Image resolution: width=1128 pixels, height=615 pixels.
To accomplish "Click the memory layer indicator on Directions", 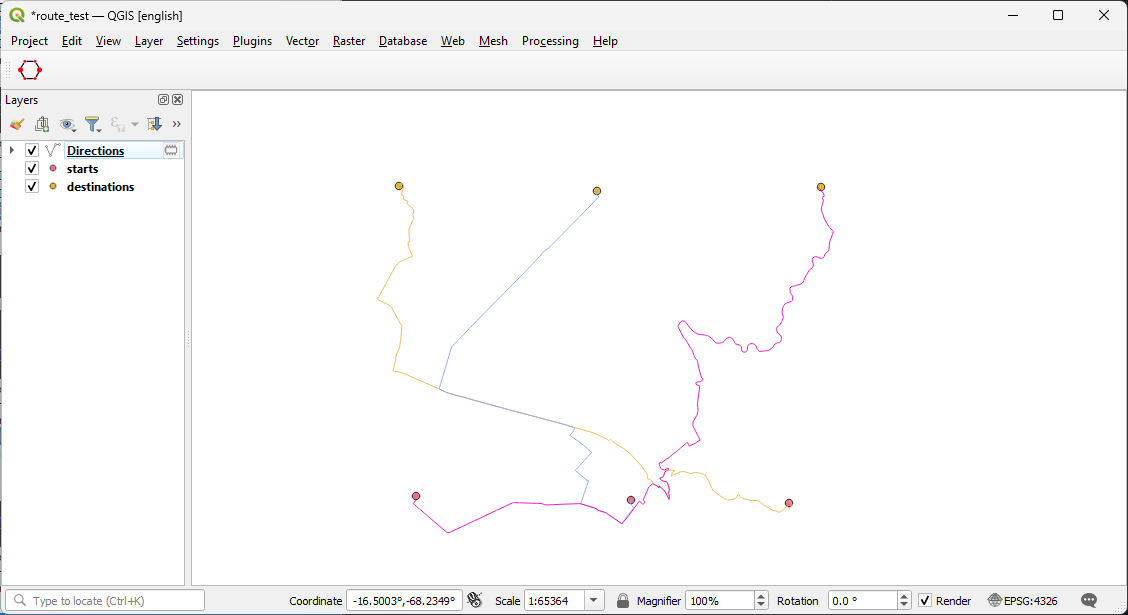I will click(x=171, y=150).
